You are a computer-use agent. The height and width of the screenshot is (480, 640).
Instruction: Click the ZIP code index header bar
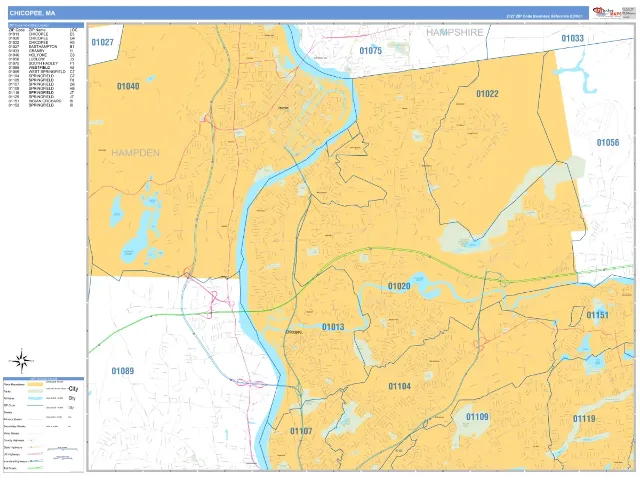(x=46, y=25)
